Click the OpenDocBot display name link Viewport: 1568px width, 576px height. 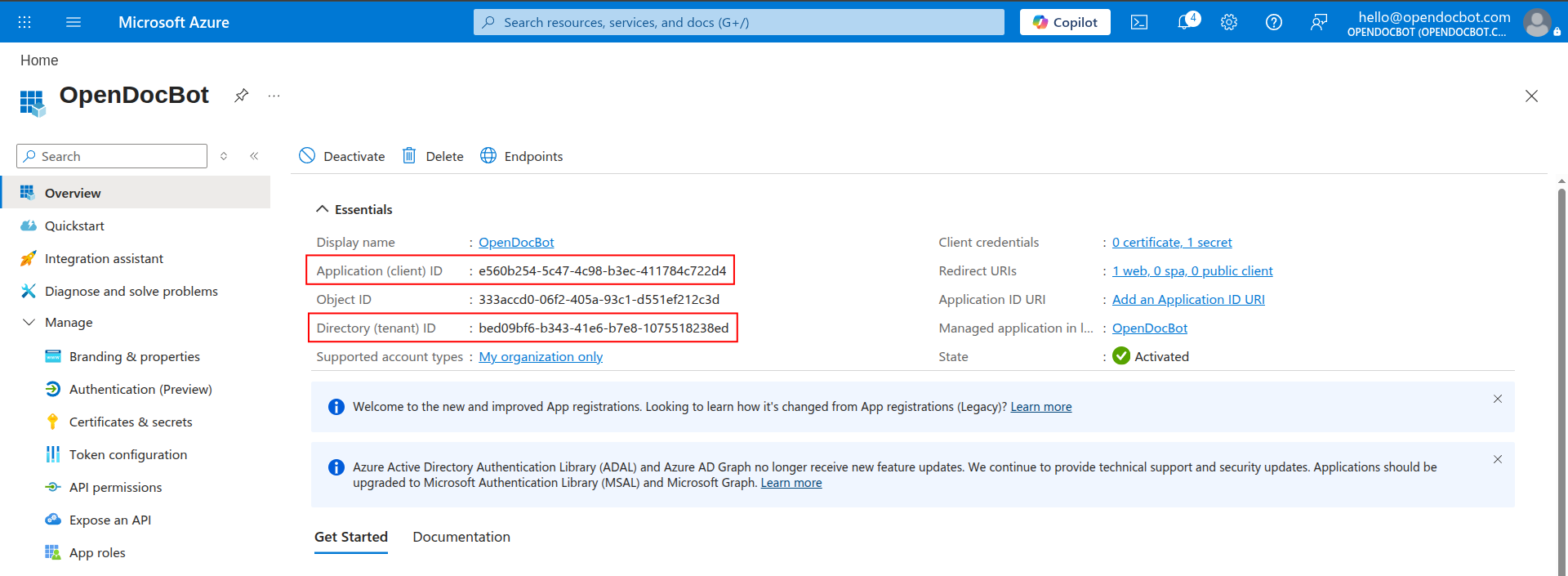[x=516, y=243]
